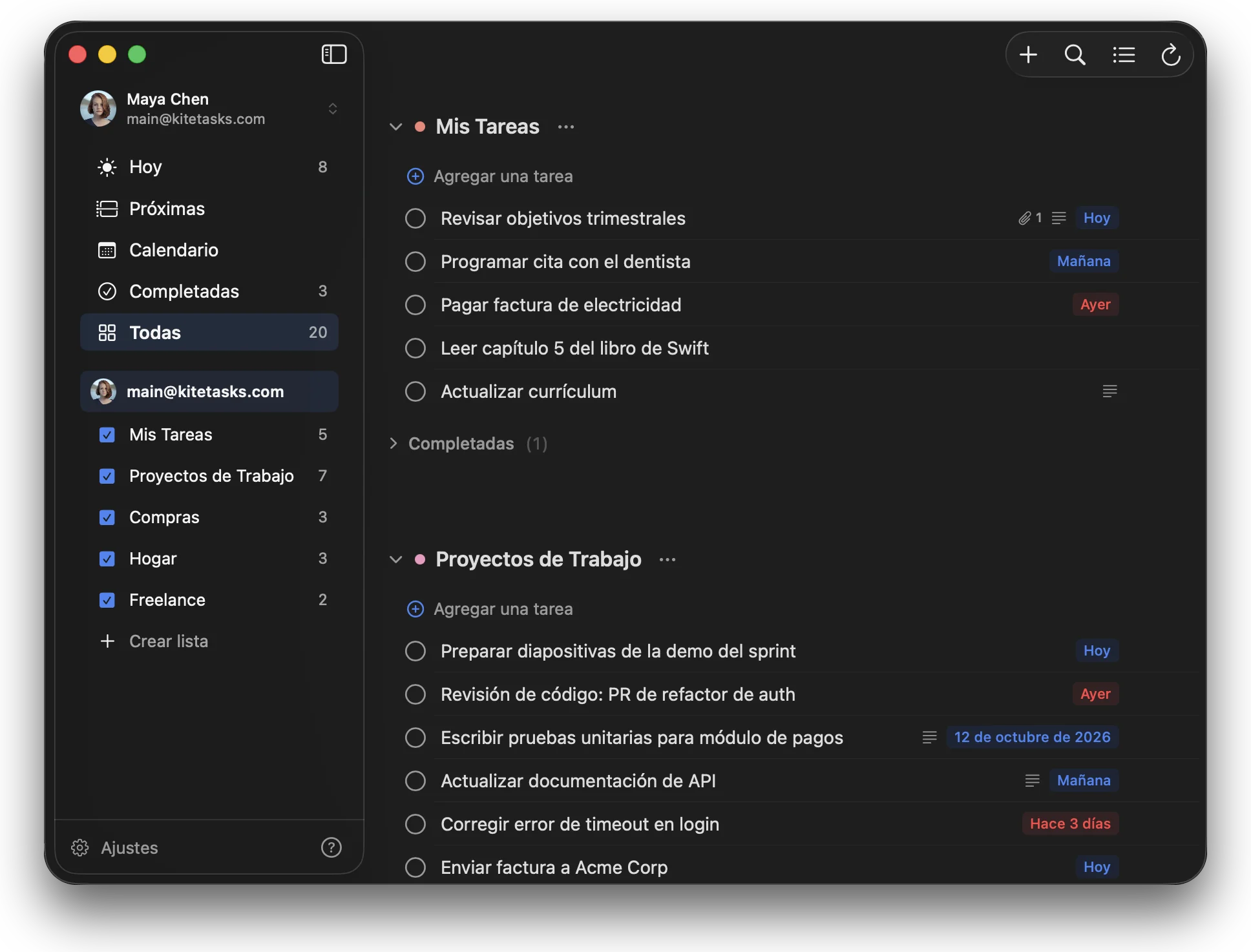Image resolution: width=1251 pixels, height=952 pixels.
Task: Click the Ayer date tag on Pagar factura
Action: pyautogui.click(x=1095, y=305)
